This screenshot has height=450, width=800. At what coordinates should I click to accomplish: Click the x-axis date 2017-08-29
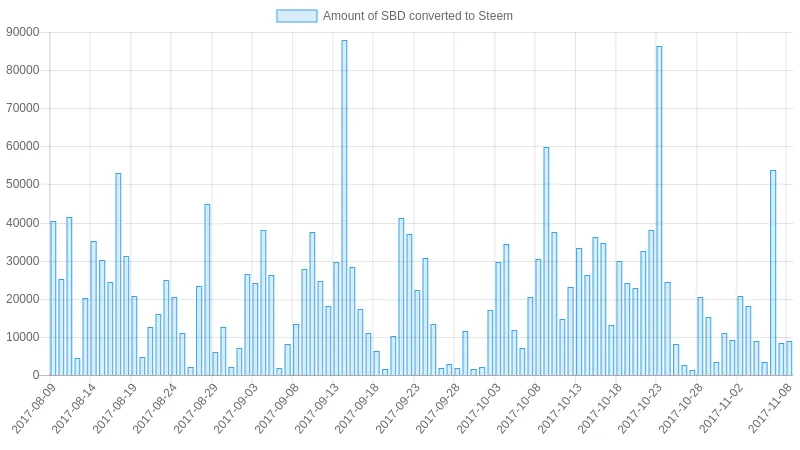click(x=196, y=409)
